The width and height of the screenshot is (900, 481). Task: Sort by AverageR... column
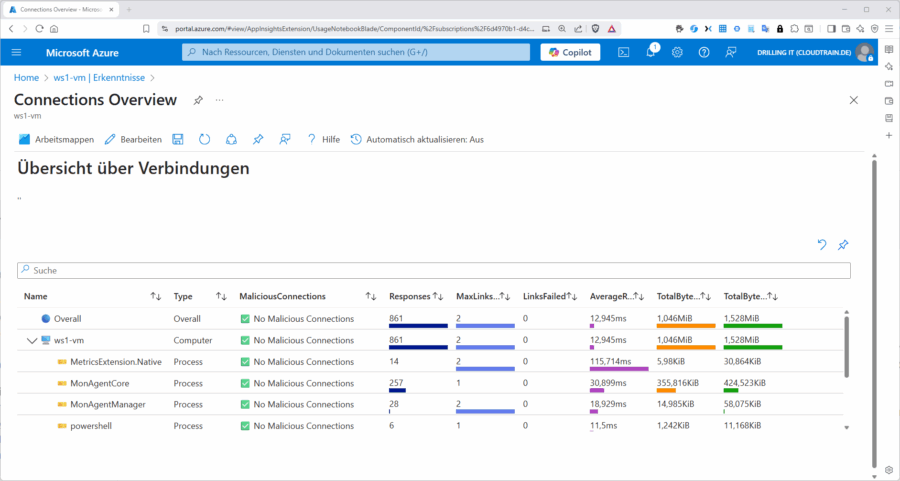(x=639, y=296)
